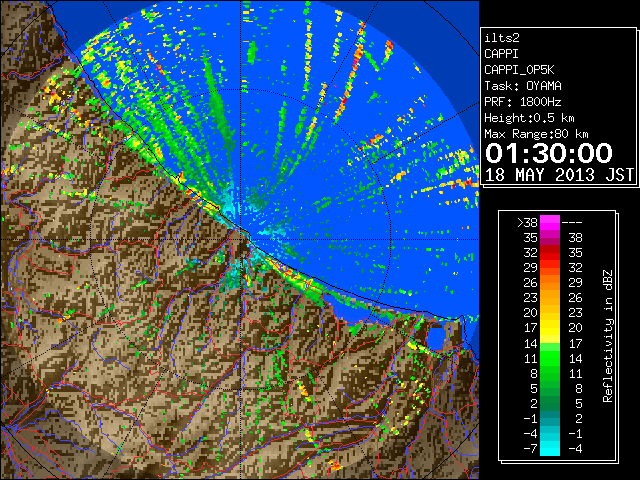Viewport: 640px width, 480px height.
Task: Click the 'Height:0.5 km' line
Action: pos(529,118)
